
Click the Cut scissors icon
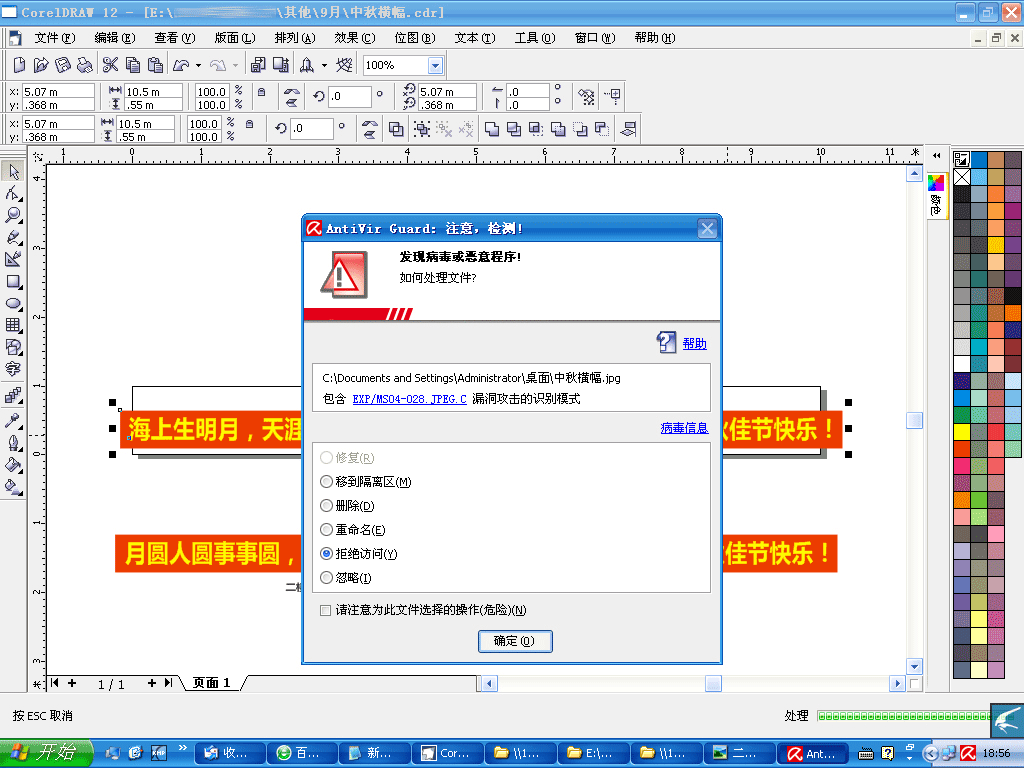point(110,65)
